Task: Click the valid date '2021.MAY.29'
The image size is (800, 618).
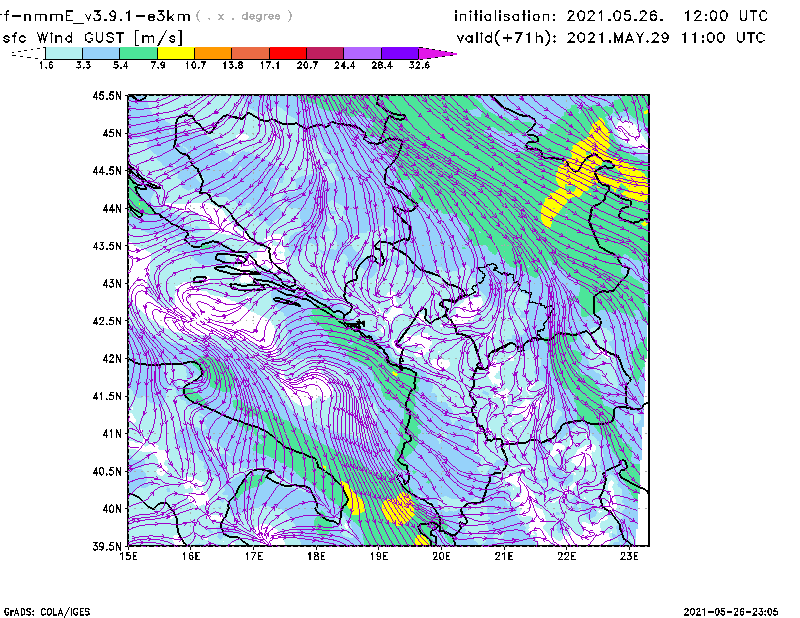Action: click(618, 38)
